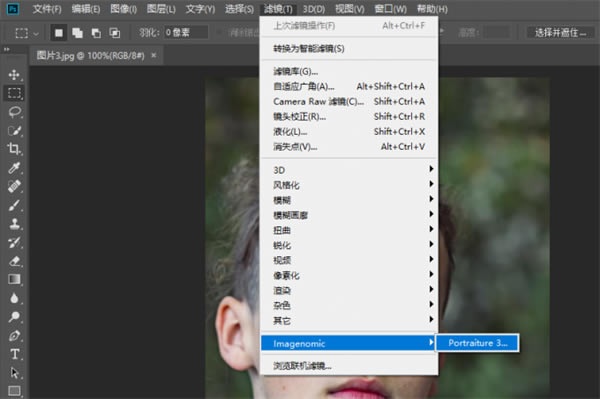
Task: Click Portraiture 3... submenu entry
Action: pos(478,343)
